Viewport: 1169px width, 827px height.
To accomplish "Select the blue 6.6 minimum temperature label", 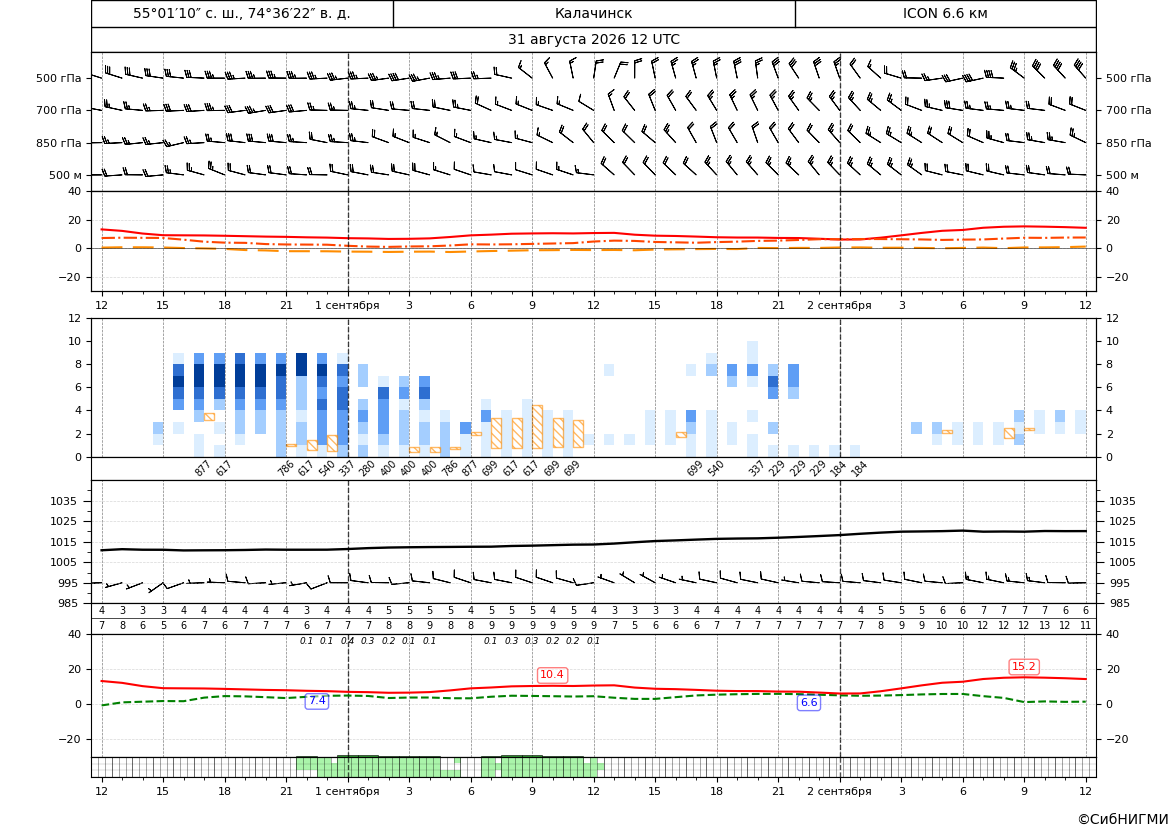I will click(809, 702).
